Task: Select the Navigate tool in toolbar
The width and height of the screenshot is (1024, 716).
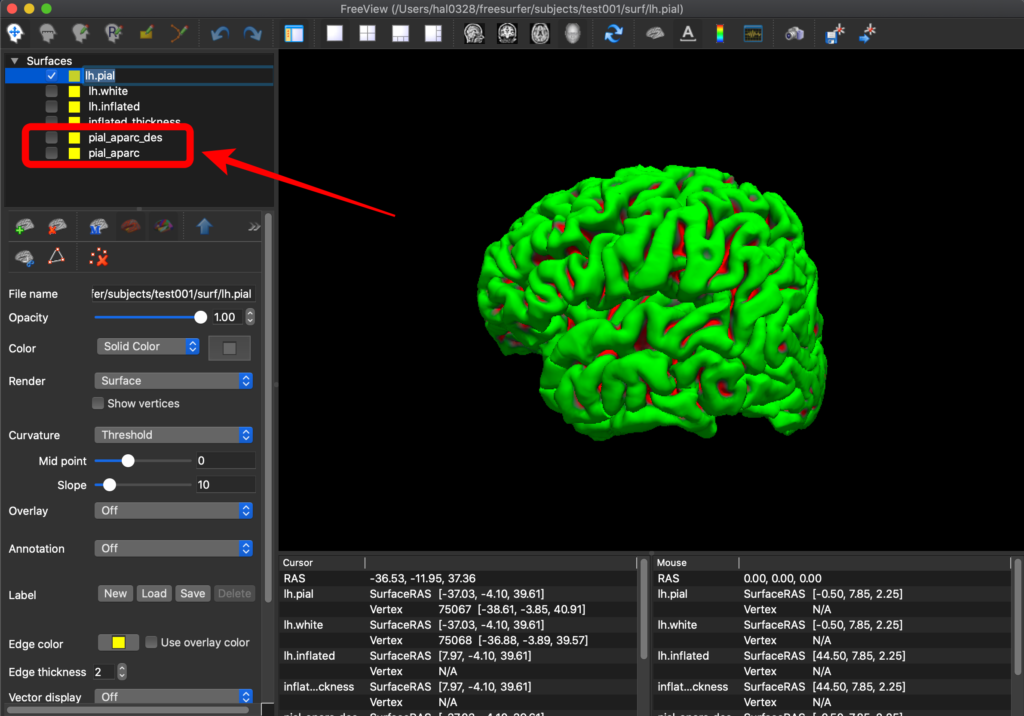Action: tap(17, 33)
